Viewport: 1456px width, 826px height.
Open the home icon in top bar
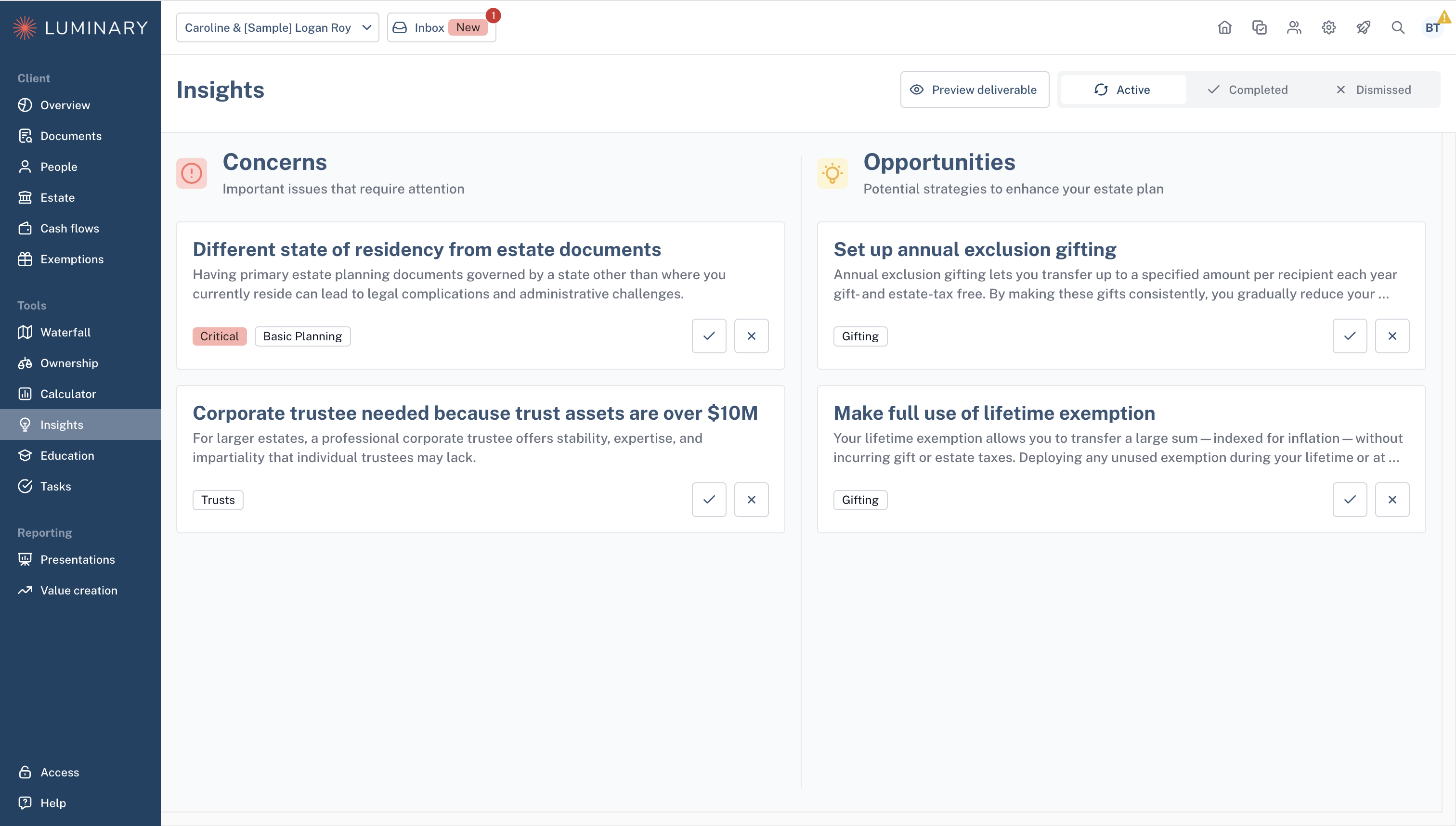coord(1224,27)
